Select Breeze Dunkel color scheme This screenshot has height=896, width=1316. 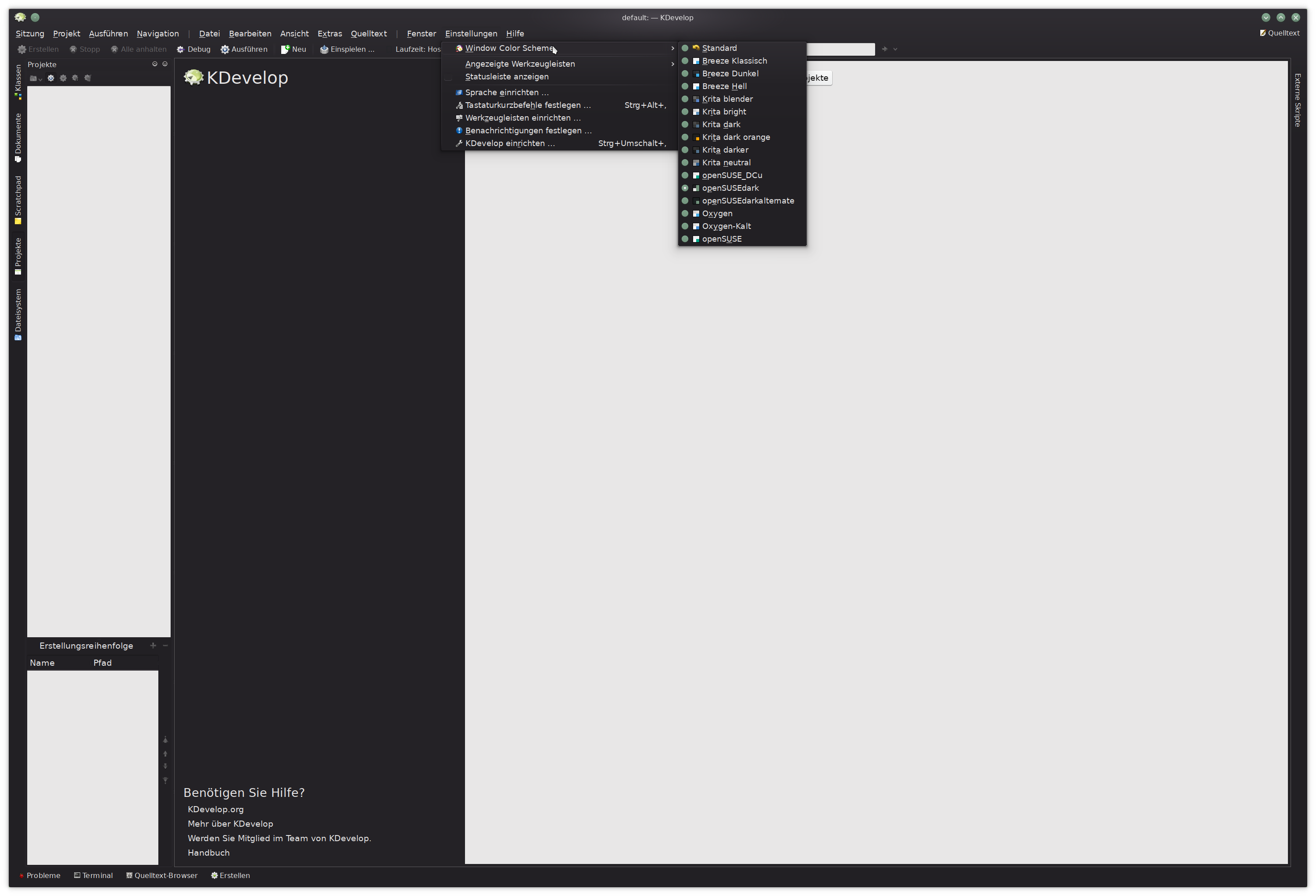click(x=742, y=74)
